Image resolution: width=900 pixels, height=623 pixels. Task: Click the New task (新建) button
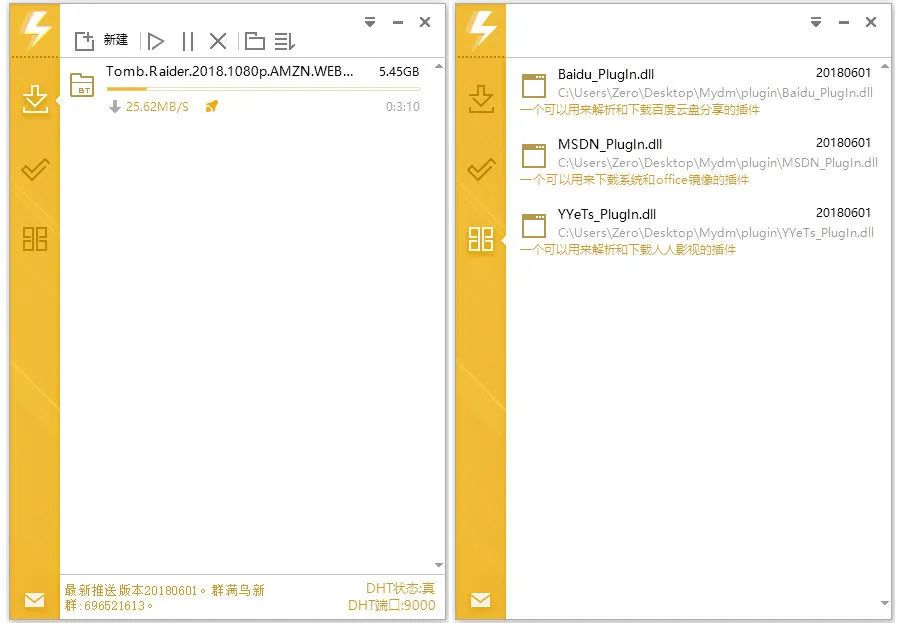coord(102,41)
